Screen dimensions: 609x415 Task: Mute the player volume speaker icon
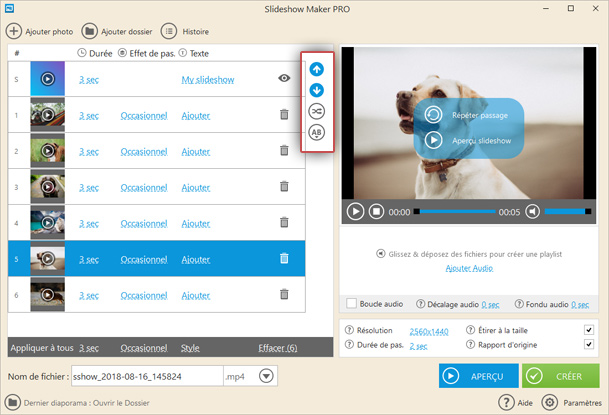[x=532, y=212]
